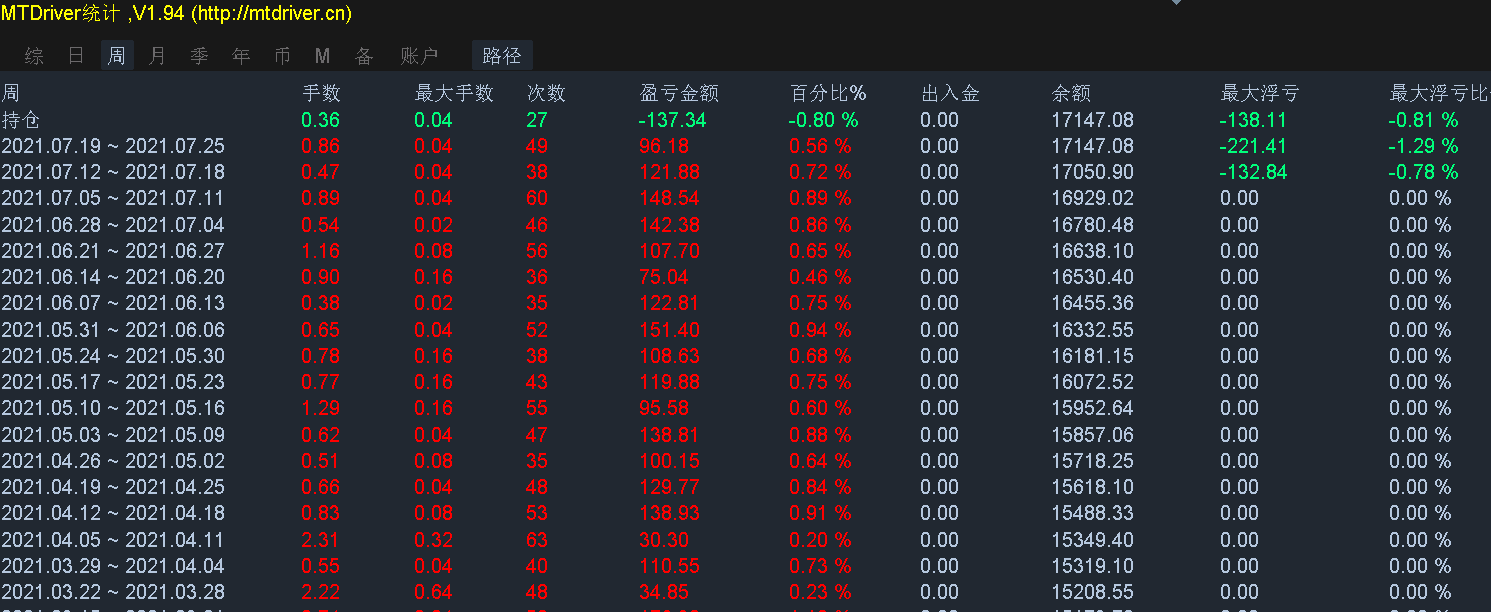
Task: Click the percentage cell 0.20 %
Action: tap(821, 540)
